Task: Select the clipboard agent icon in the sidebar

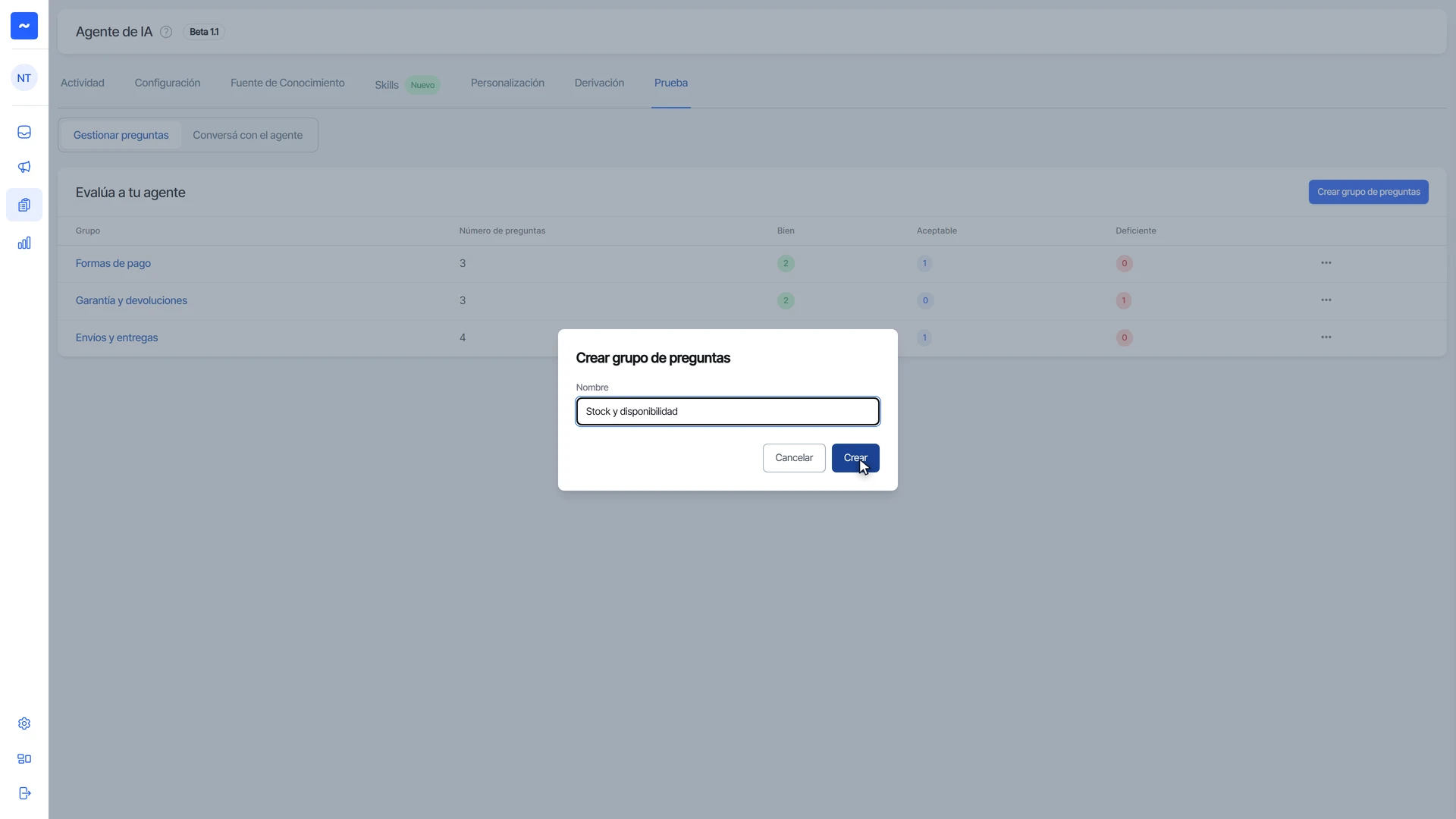Action: click(x=24, y=205)
